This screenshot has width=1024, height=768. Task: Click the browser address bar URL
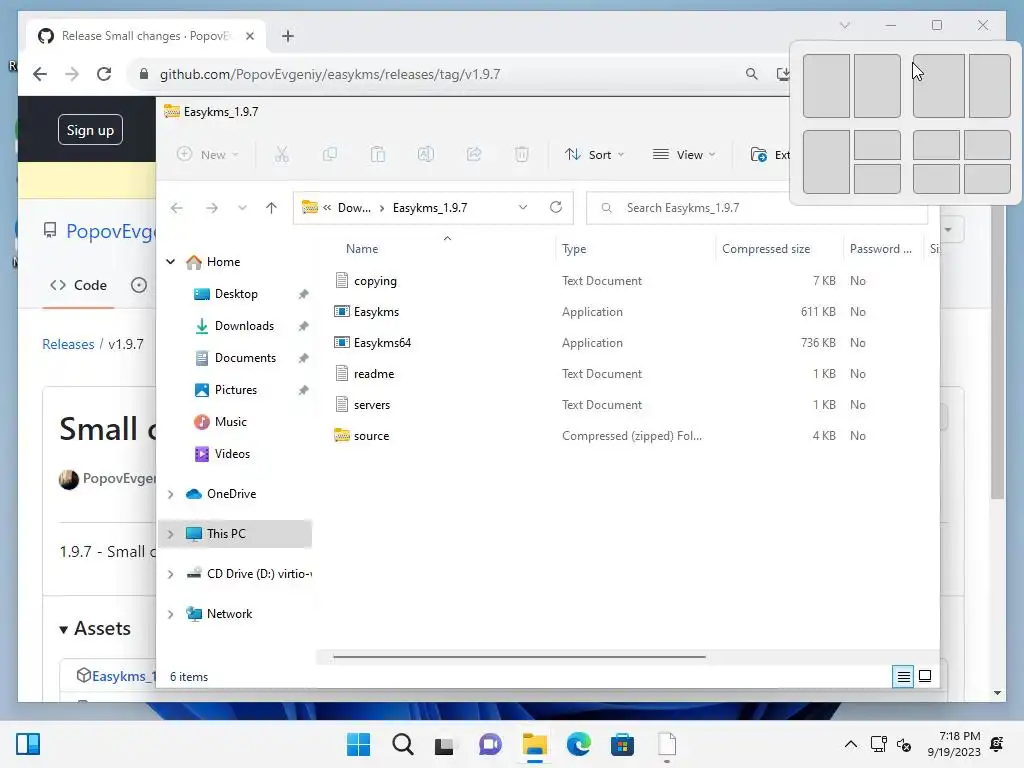330,74
